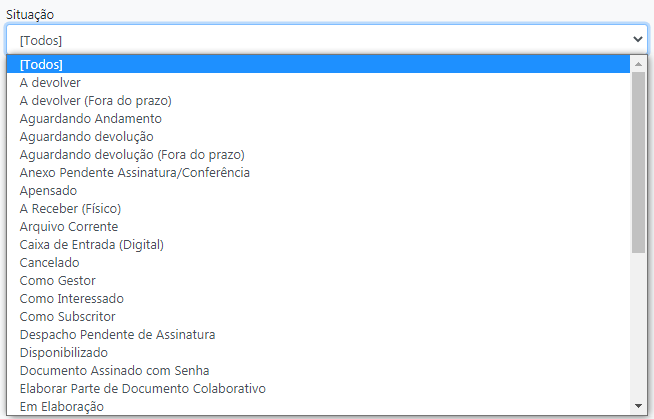654x419 pixels.
Task: Pick 'Arquivo Corrente' from list
Action: point(68,227)
